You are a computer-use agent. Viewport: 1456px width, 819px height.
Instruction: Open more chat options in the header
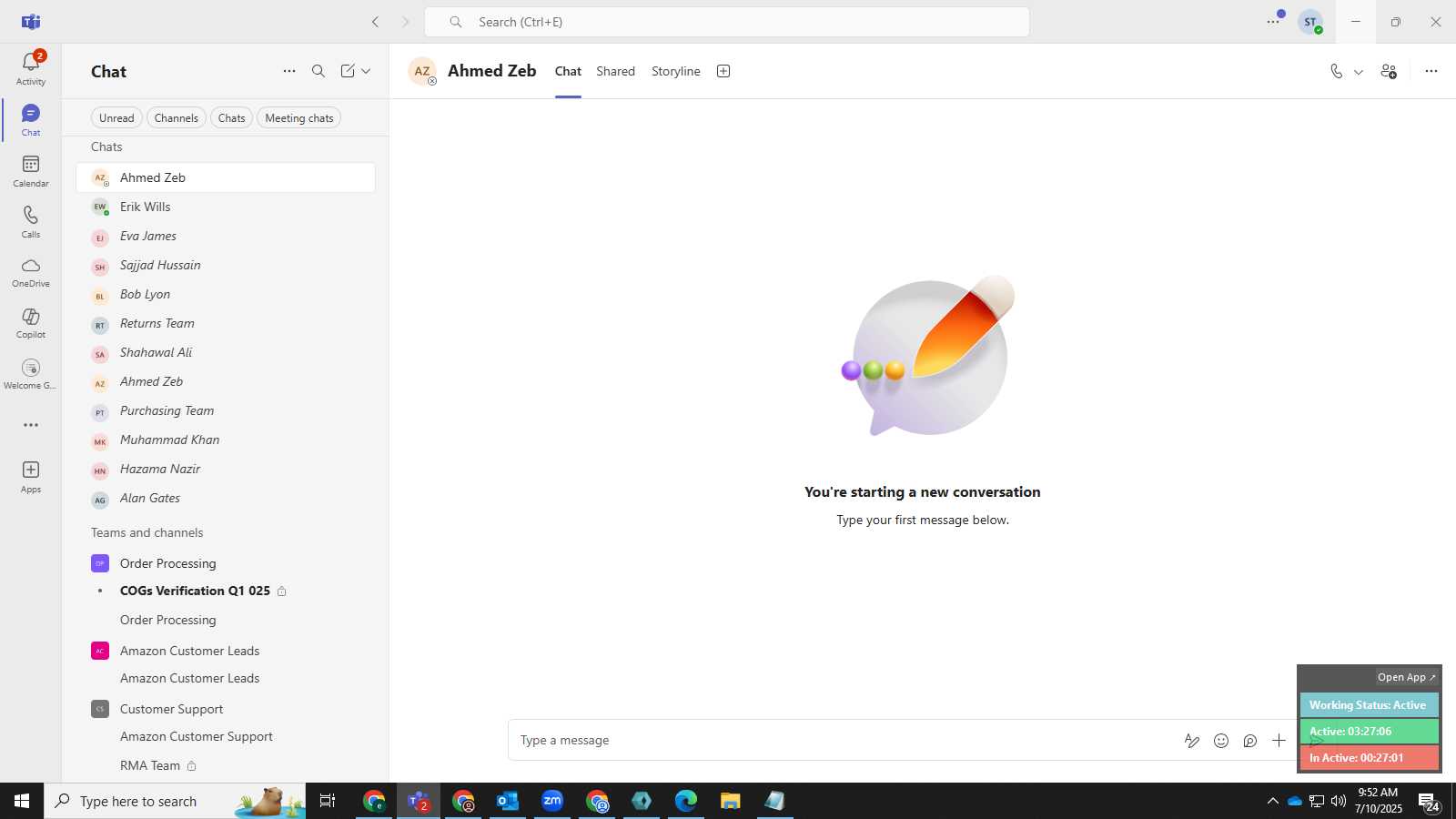click(1431, 71)
